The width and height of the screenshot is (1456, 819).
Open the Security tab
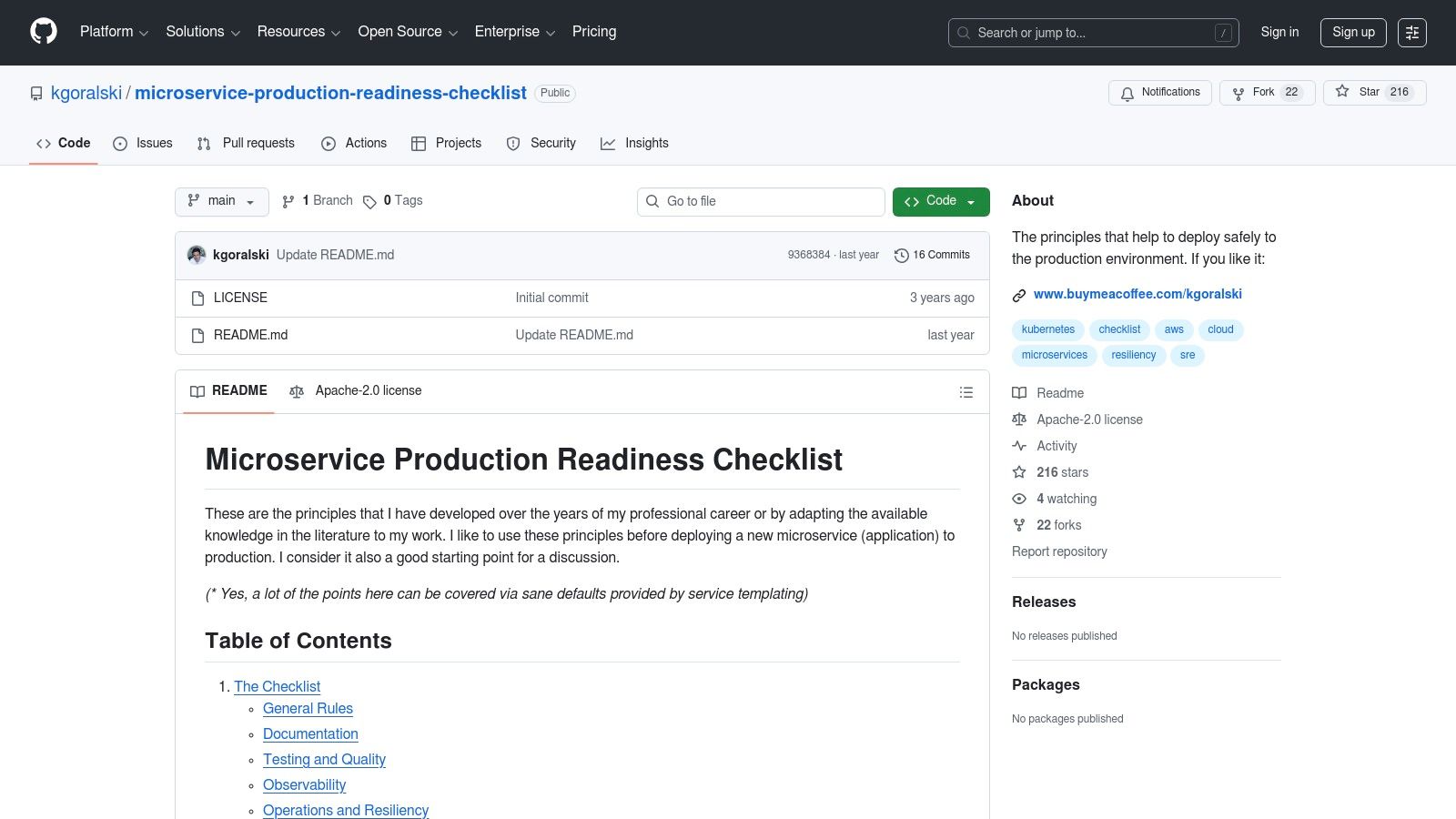(551, 143)
